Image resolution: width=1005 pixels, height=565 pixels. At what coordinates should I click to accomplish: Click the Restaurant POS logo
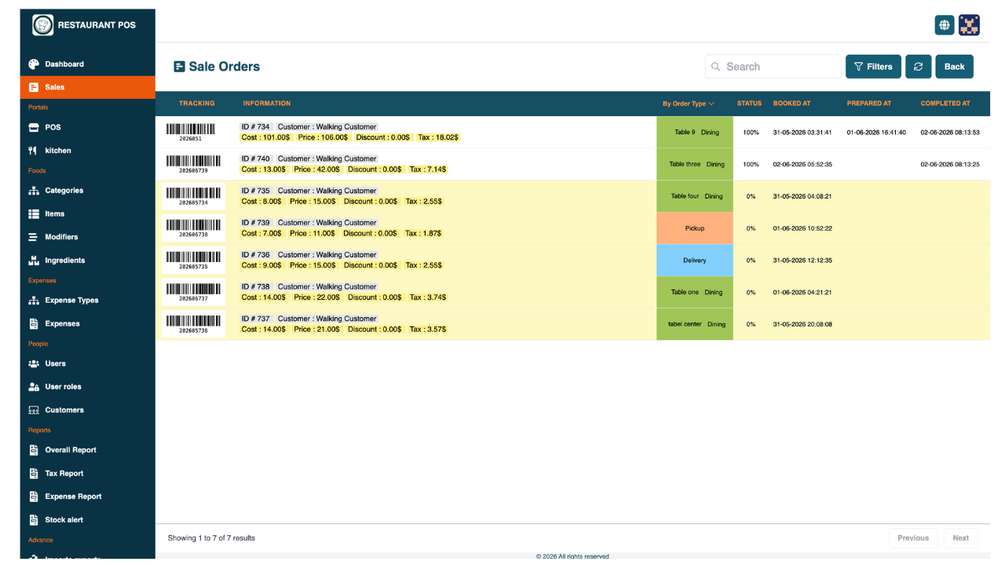tap(43, 25)
